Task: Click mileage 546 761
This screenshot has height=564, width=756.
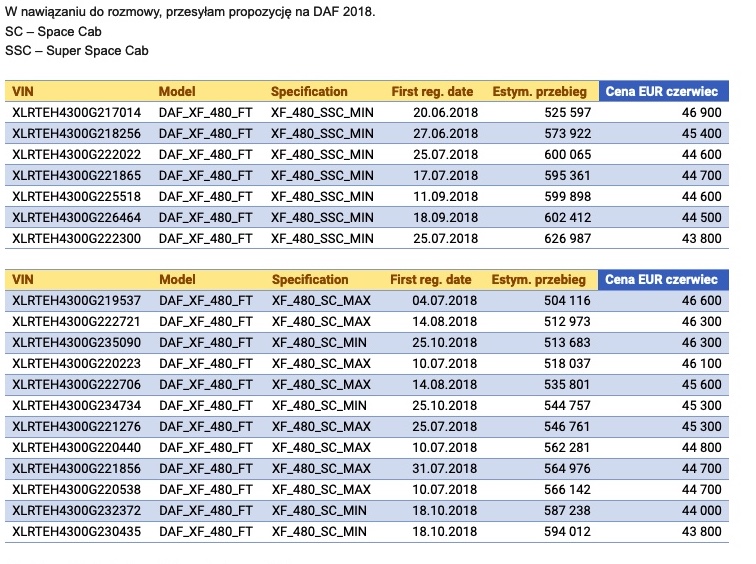Action: (x=567, y=427)
